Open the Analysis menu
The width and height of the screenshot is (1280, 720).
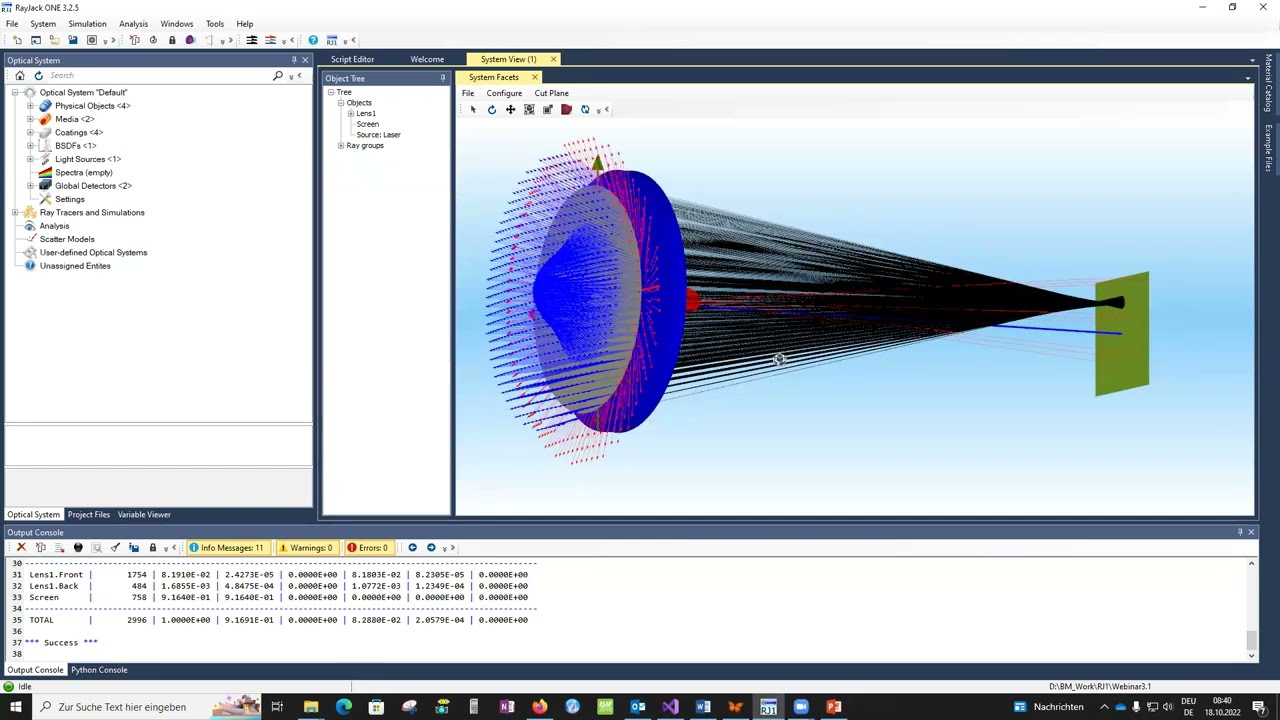coord(133,24)
